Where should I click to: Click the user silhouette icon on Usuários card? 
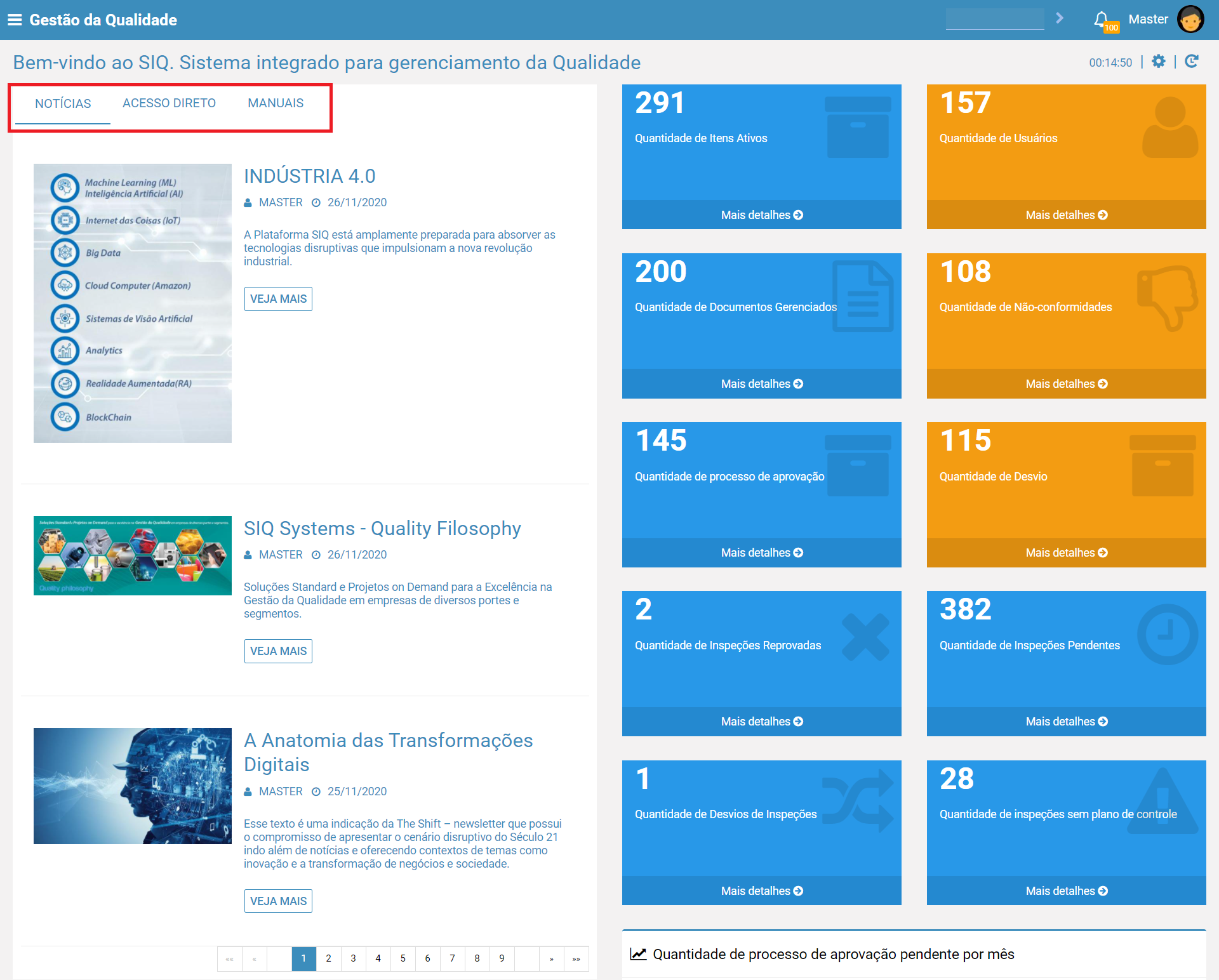(x=1170, y=127)
